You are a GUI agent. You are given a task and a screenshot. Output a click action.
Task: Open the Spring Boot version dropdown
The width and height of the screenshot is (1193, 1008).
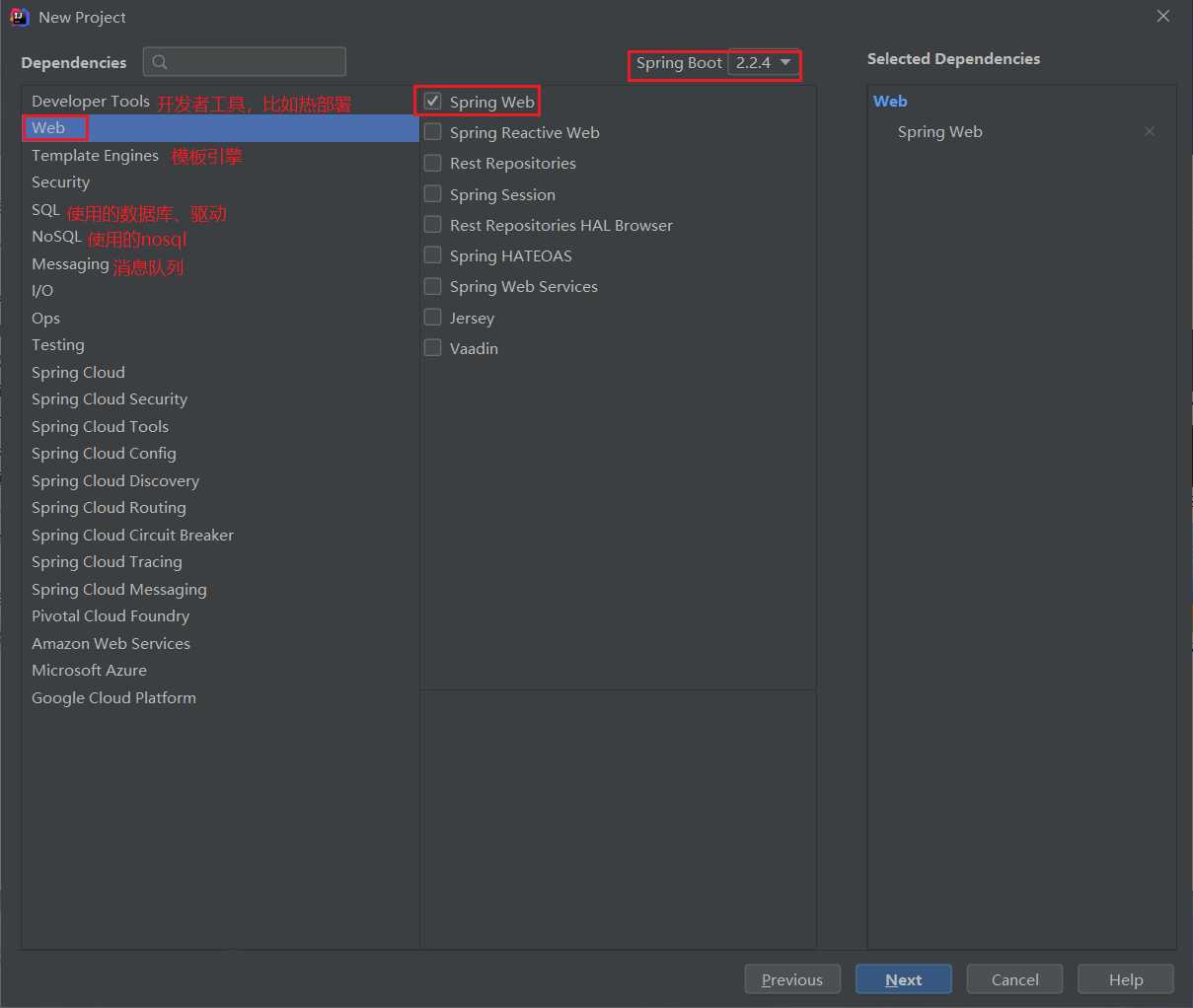click(764, 62)
